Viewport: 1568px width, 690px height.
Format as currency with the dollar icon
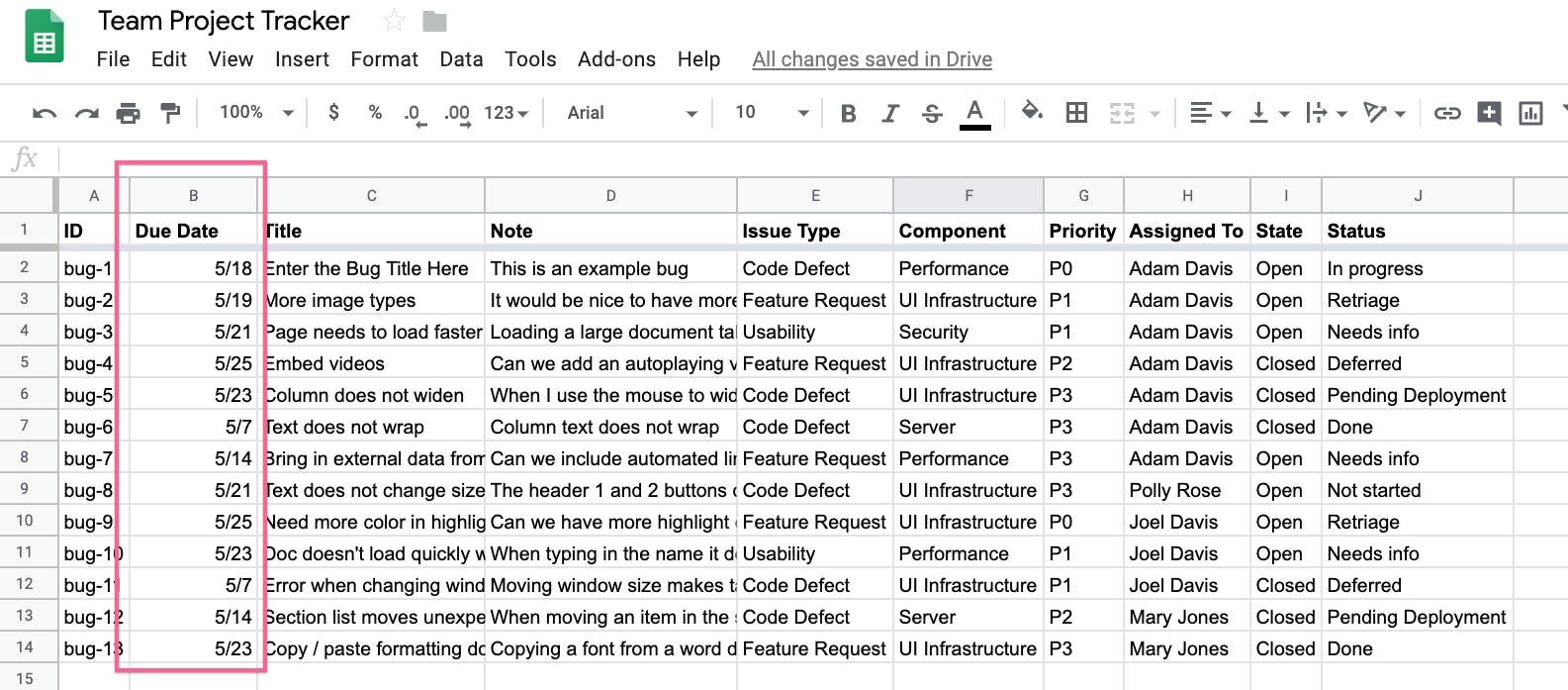pos(333,113)
